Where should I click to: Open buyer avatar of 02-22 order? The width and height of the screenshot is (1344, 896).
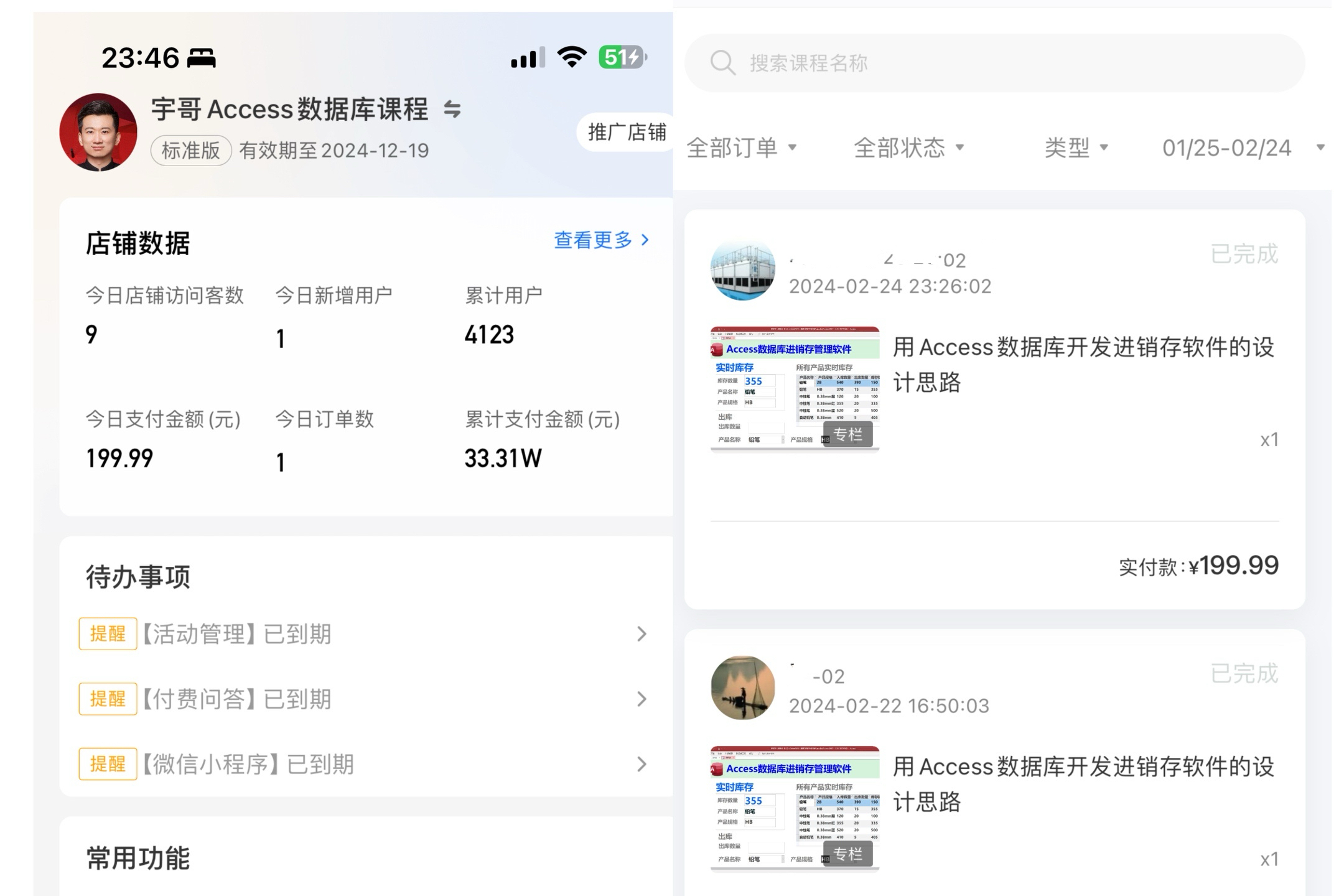tap(743, 688)
